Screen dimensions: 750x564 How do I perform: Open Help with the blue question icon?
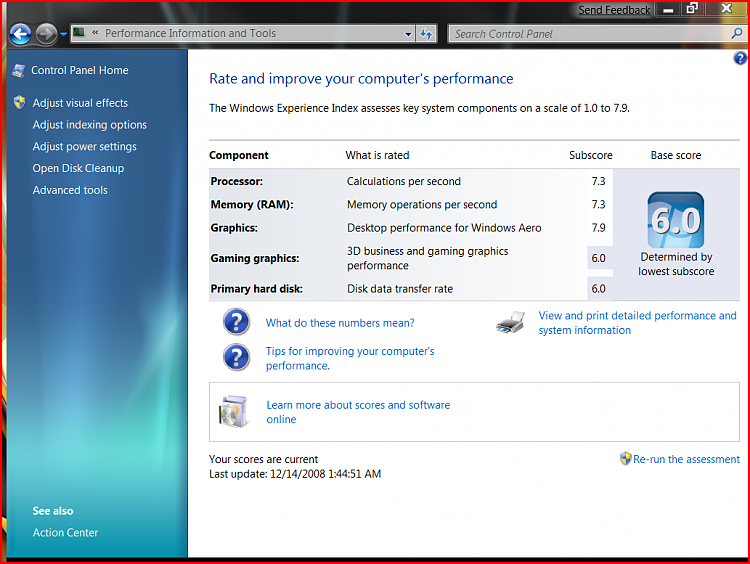(740, 58)
